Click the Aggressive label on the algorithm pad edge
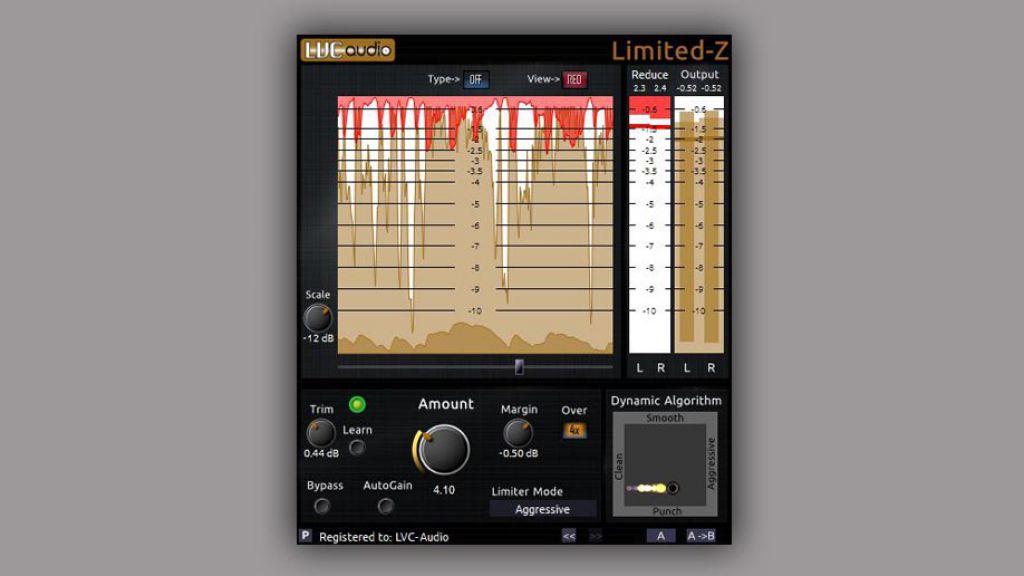The height and width of the screenshot is (576, 1024). click(x=712, y=464)
